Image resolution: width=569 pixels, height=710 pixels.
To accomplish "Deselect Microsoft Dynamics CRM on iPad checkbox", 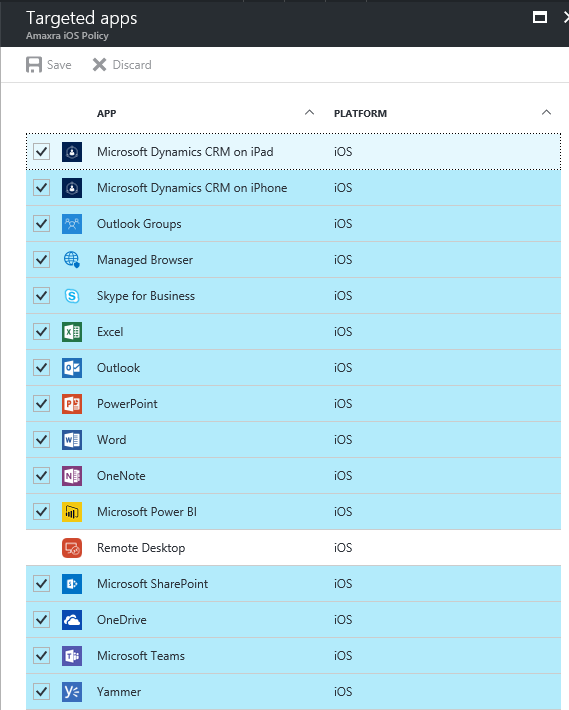I will pos(42,152).
